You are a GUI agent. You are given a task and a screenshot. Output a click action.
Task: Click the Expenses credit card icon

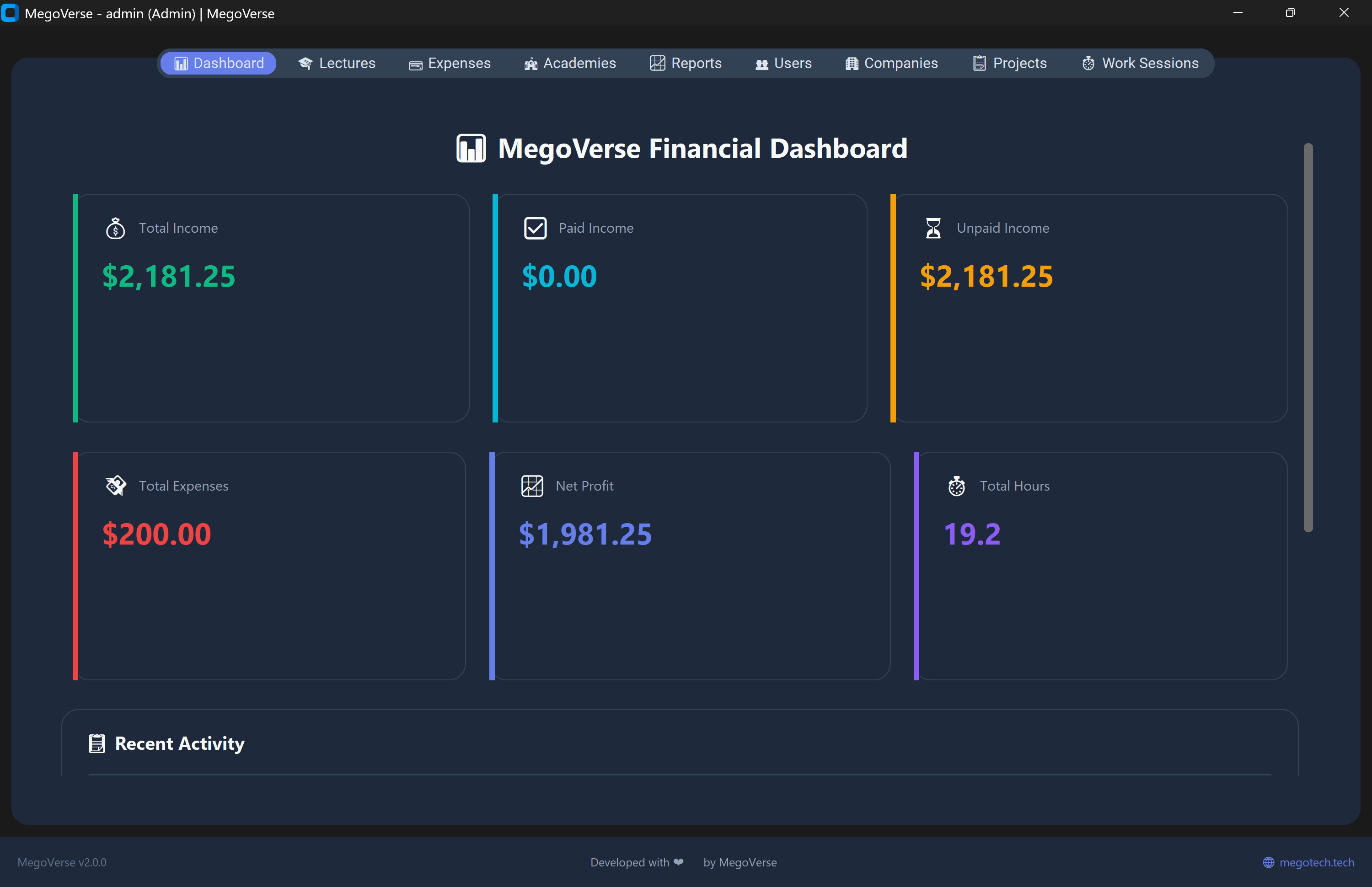pos(417,64)
